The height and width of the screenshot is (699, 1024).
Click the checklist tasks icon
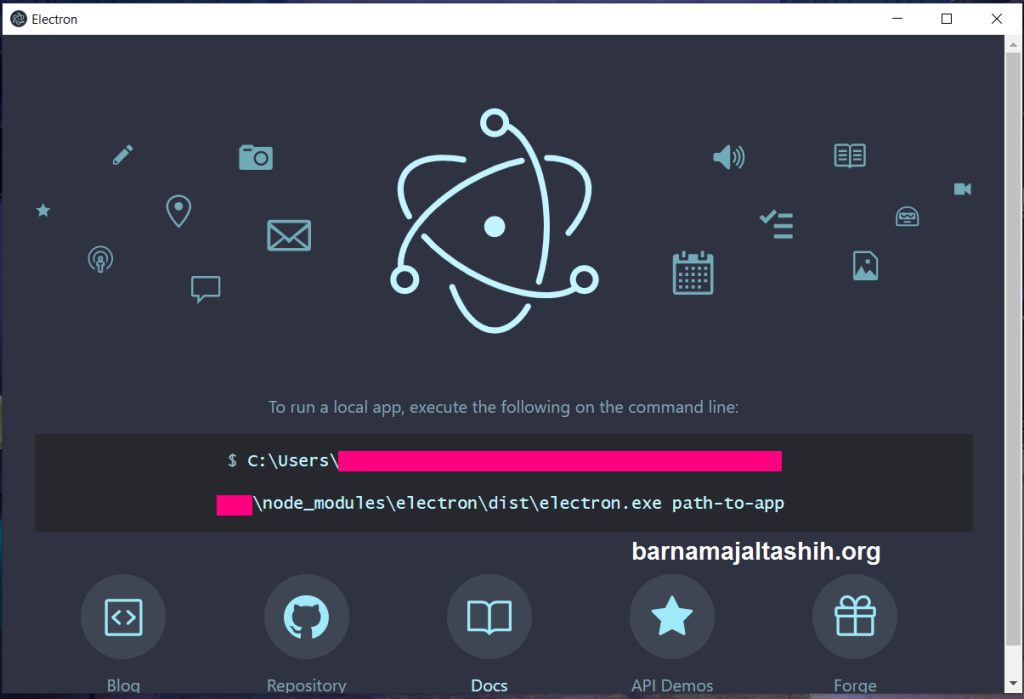[x=776, y=224]
